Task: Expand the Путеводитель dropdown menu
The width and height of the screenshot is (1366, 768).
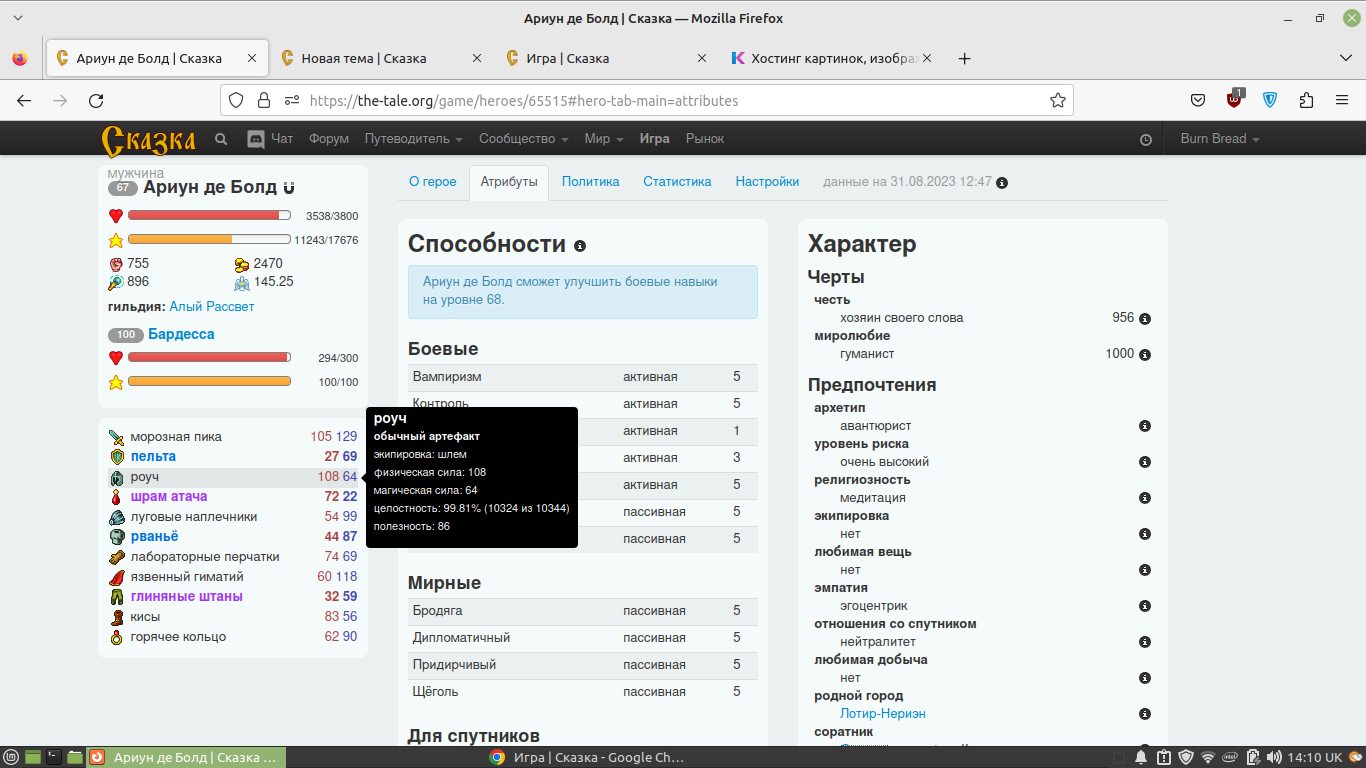Action: point(413,139)
